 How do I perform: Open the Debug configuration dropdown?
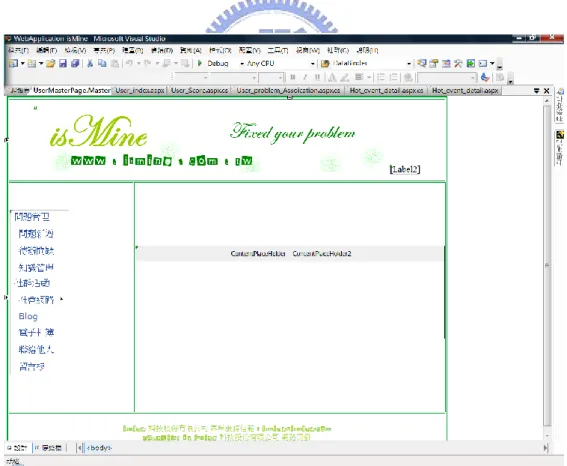click(x=225, y=64)
